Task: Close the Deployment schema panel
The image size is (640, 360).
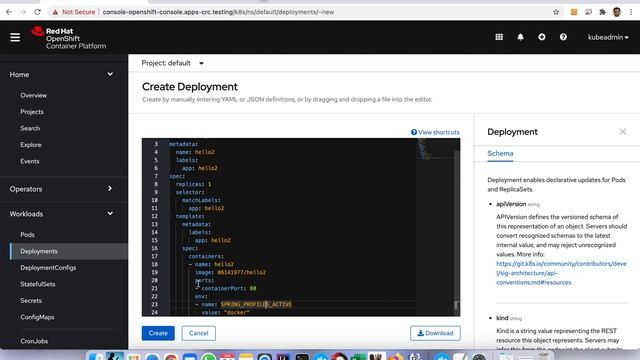Action: click(x=622, y=131)
